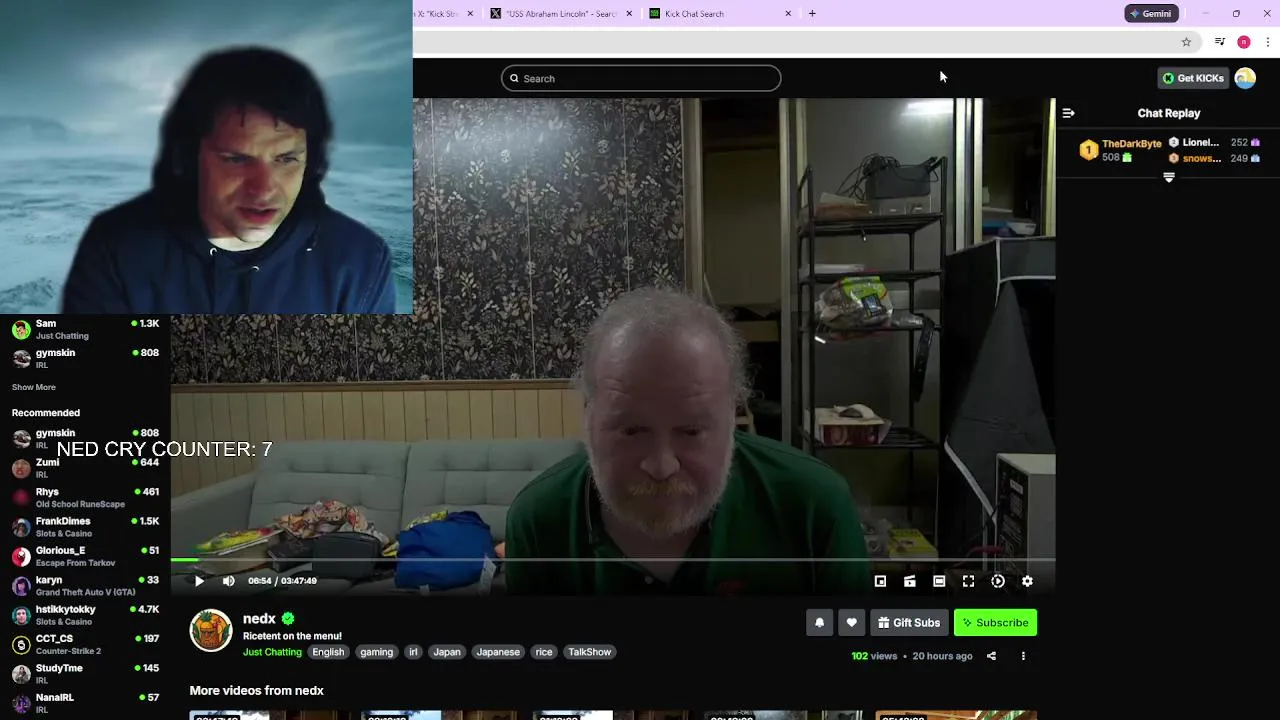Enable theater mode in the player
1280x720 pixels.
pos(939,581)
